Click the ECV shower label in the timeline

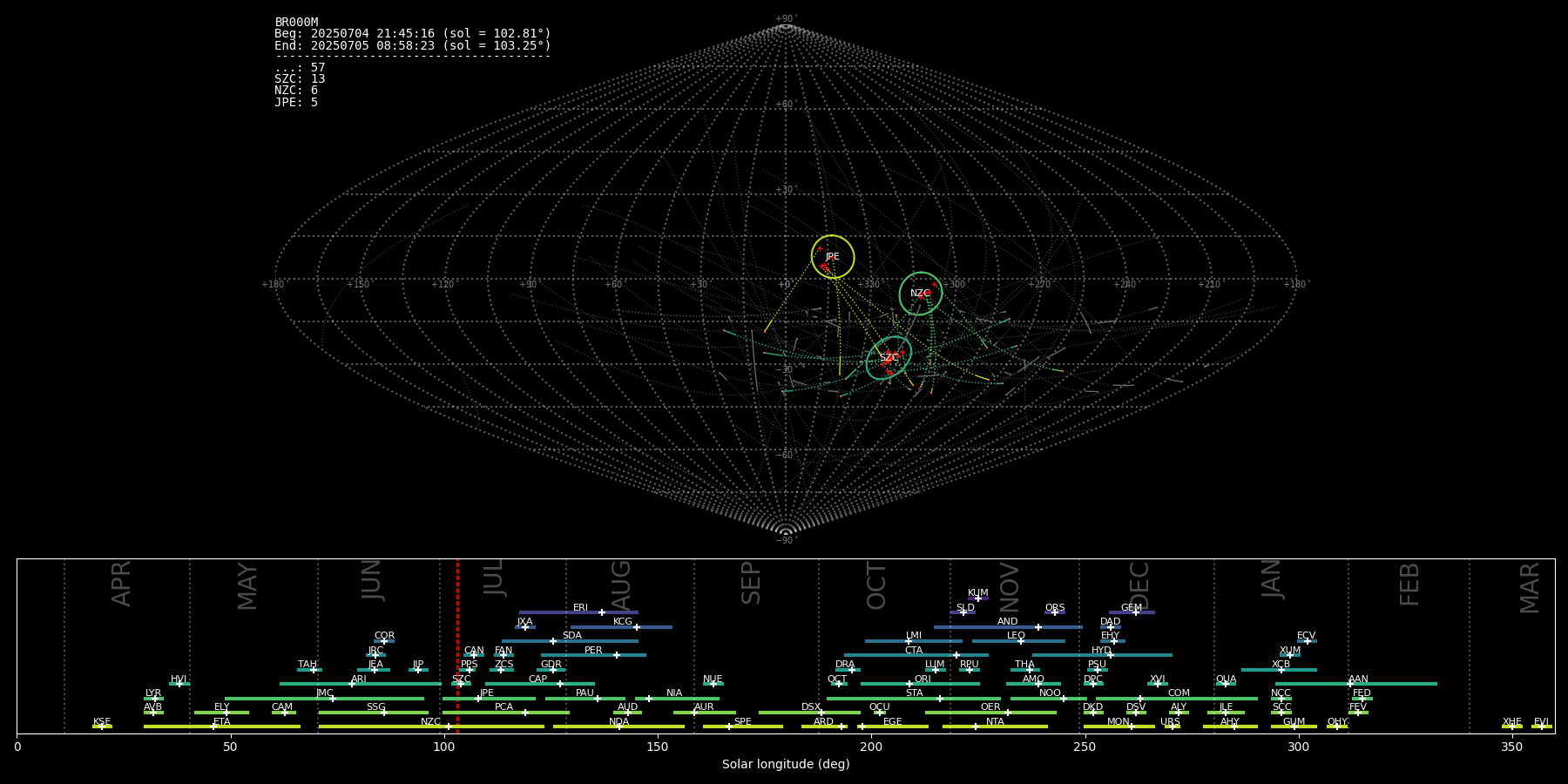(x=1306, y=636)
